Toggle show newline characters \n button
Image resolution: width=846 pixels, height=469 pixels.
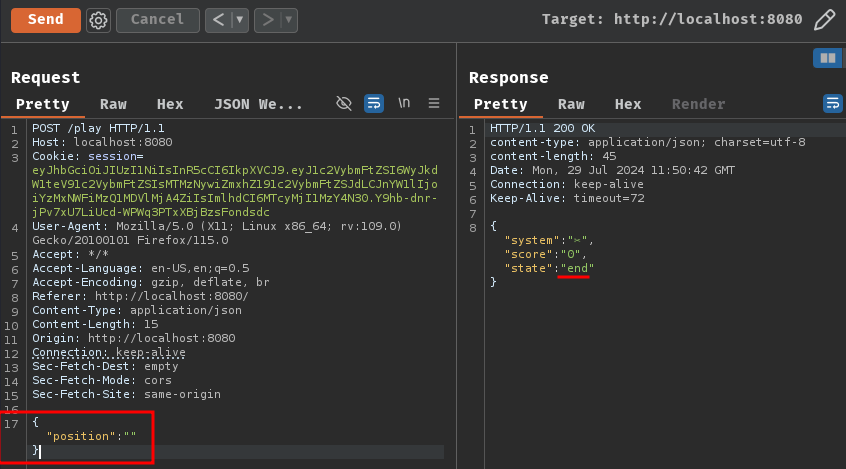pyautogui.click(x=404, y=103)
